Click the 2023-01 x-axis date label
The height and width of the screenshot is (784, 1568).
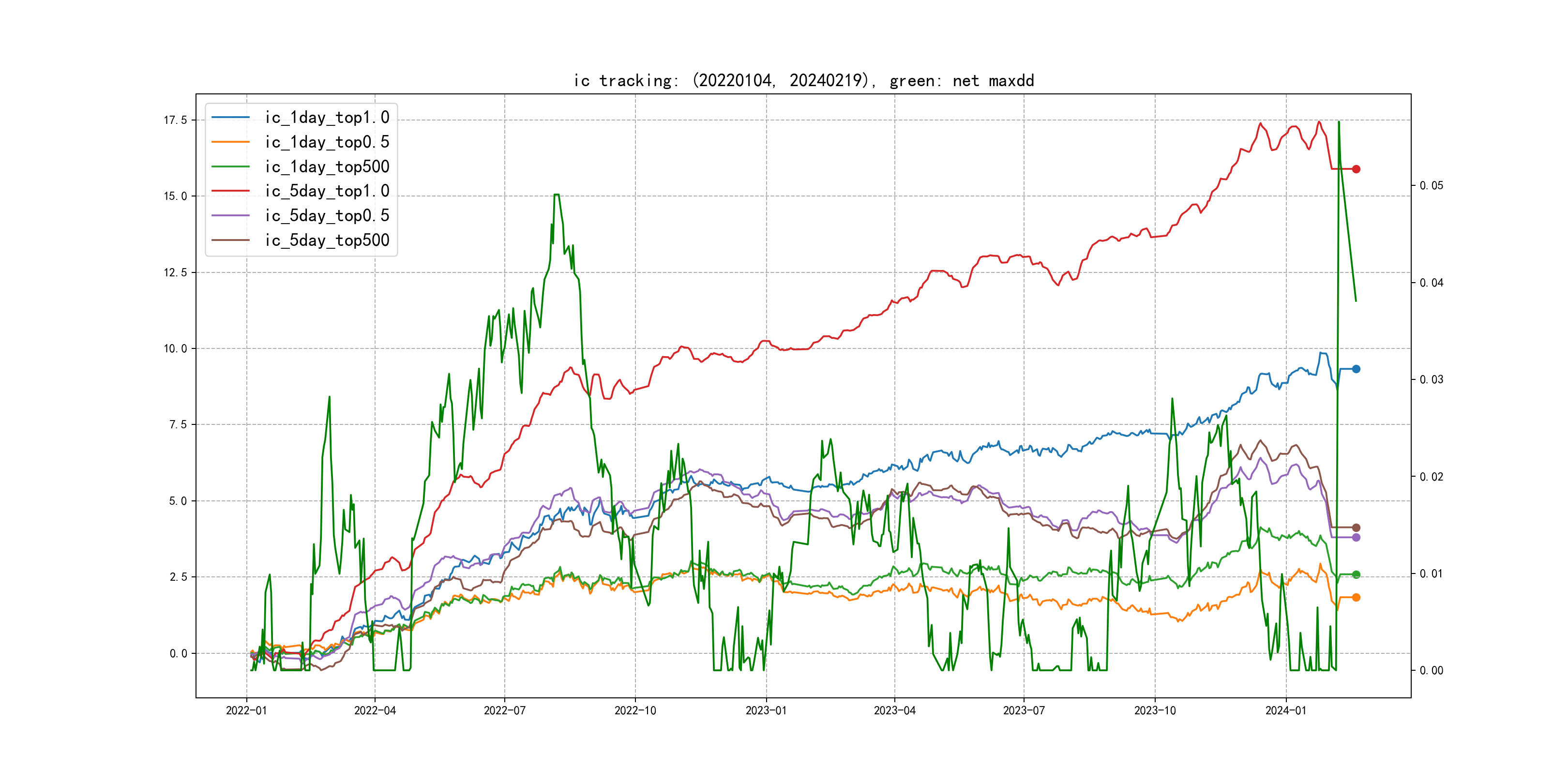coord(766,710)
